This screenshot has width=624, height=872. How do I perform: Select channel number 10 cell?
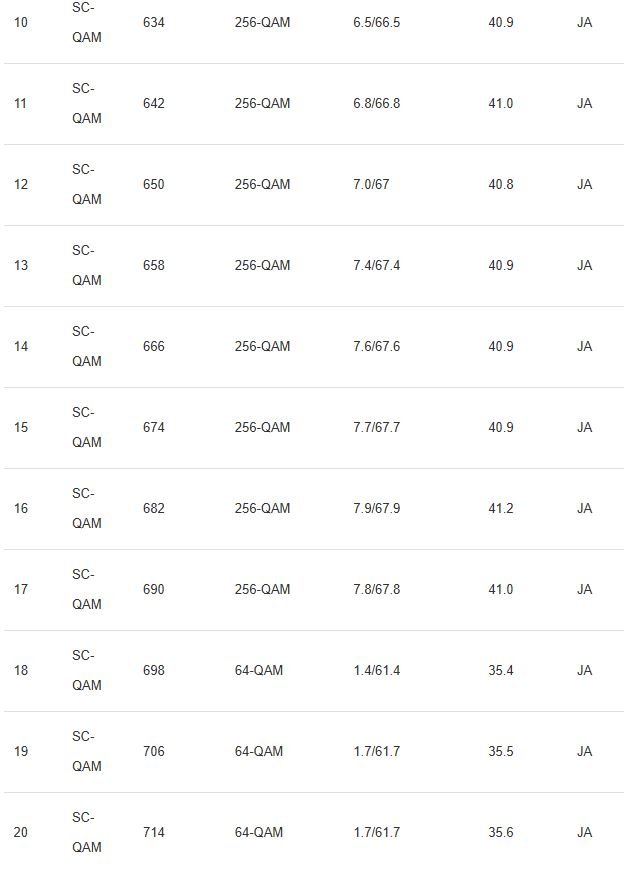pyautogui.click(x=21, y=23)
